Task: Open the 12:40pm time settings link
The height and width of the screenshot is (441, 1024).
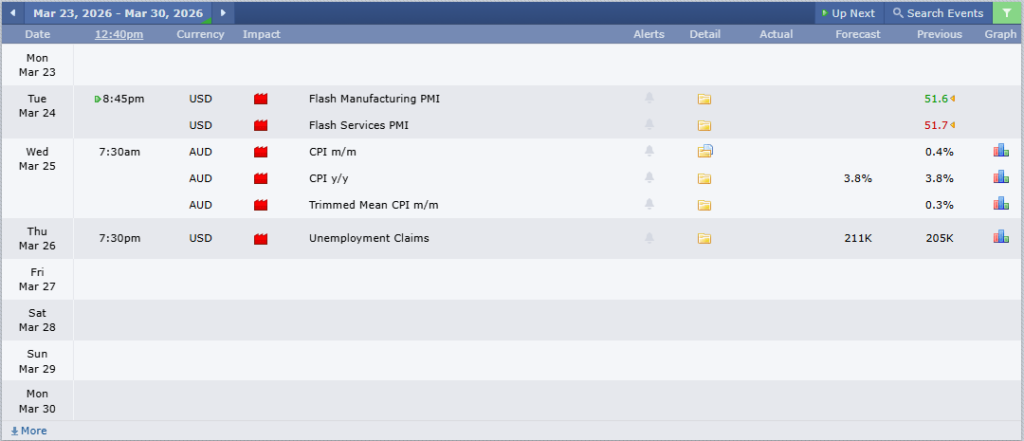Action: click(x=119, y=34)
